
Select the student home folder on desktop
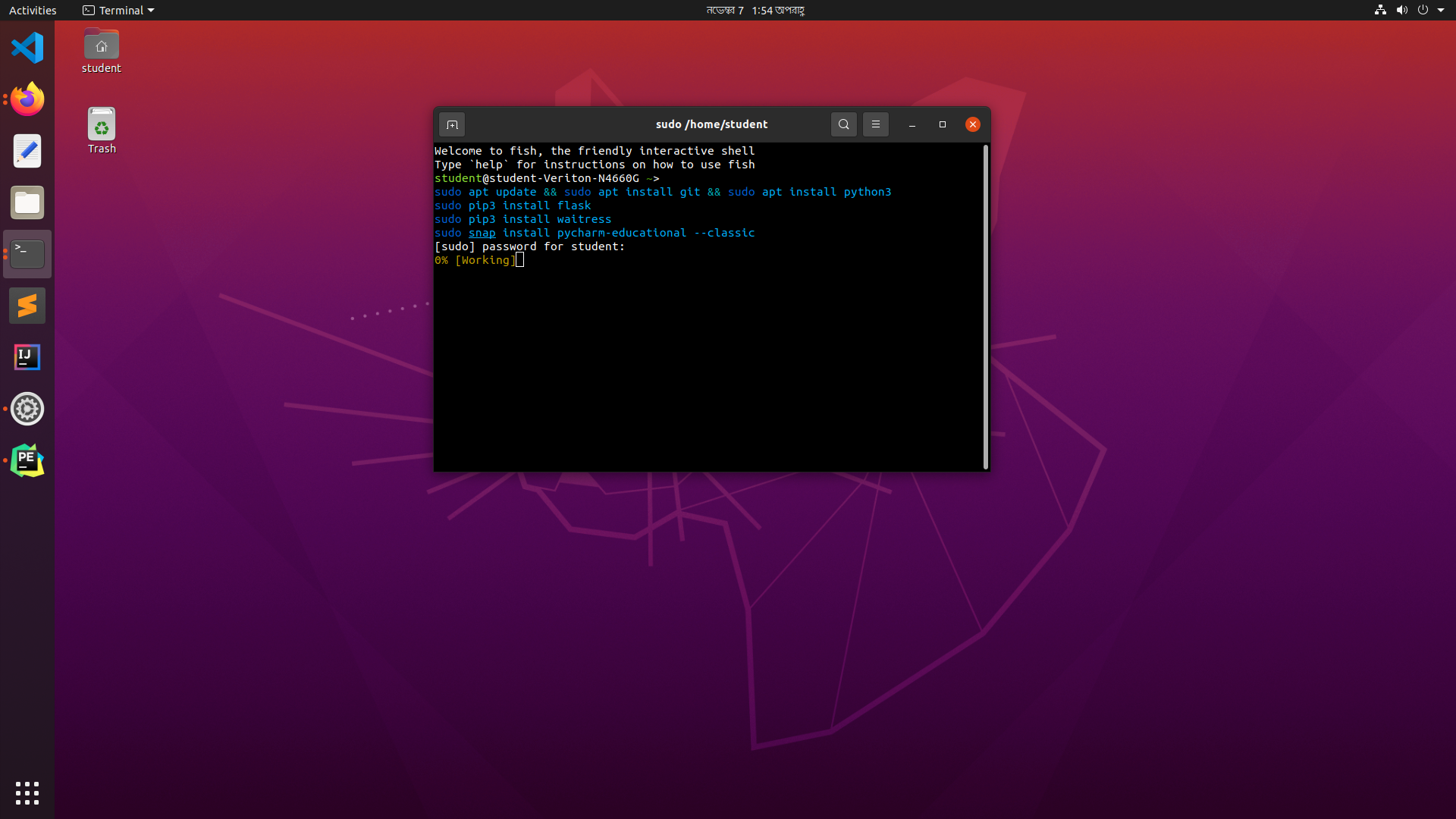click(102, 52)
